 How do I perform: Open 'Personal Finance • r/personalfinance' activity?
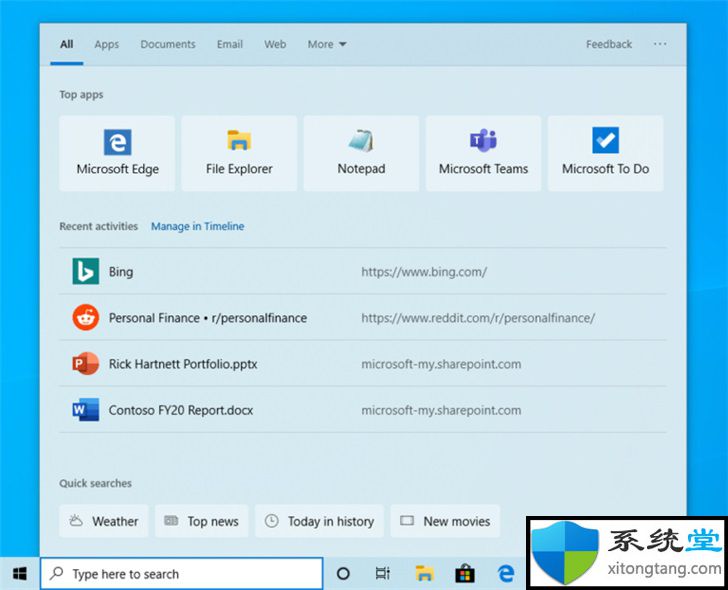tap(208, 318)
